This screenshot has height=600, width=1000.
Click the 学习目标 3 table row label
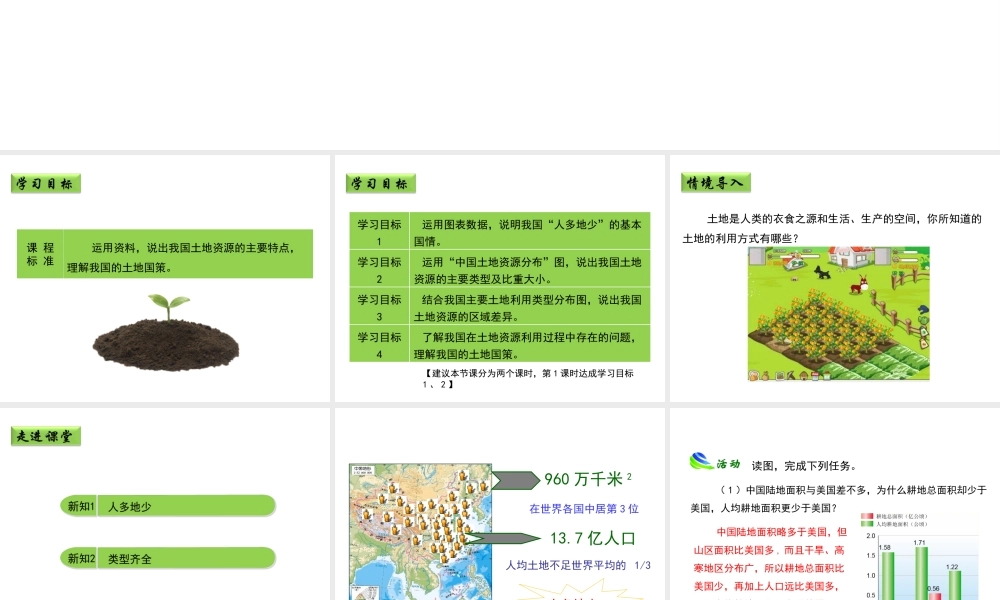click(379, 307)
